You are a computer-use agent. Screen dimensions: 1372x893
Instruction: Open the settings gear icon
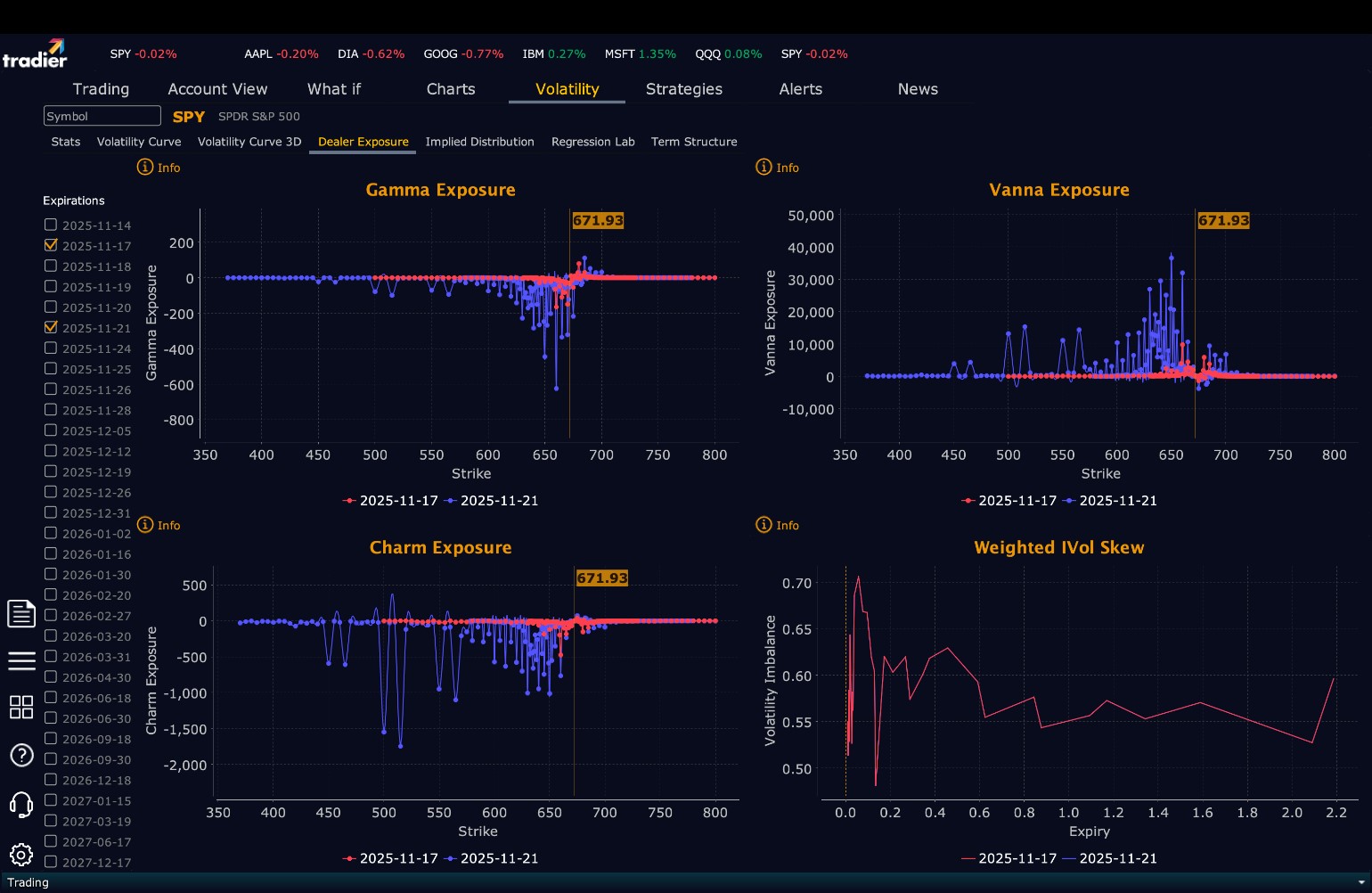(21, 855)
